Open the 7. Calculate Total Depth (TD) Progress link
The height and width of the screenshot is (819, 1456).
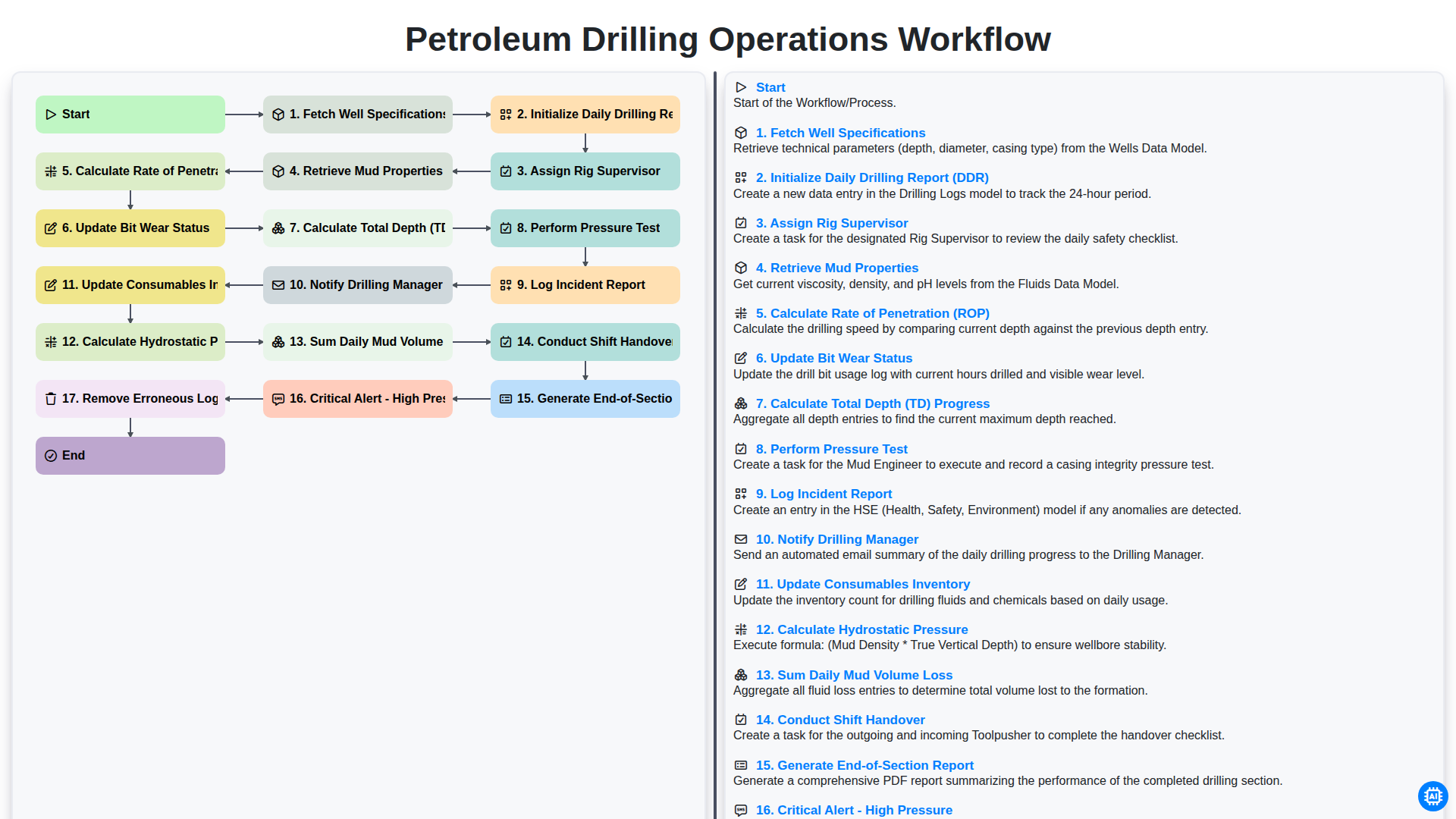coord(873,403)
